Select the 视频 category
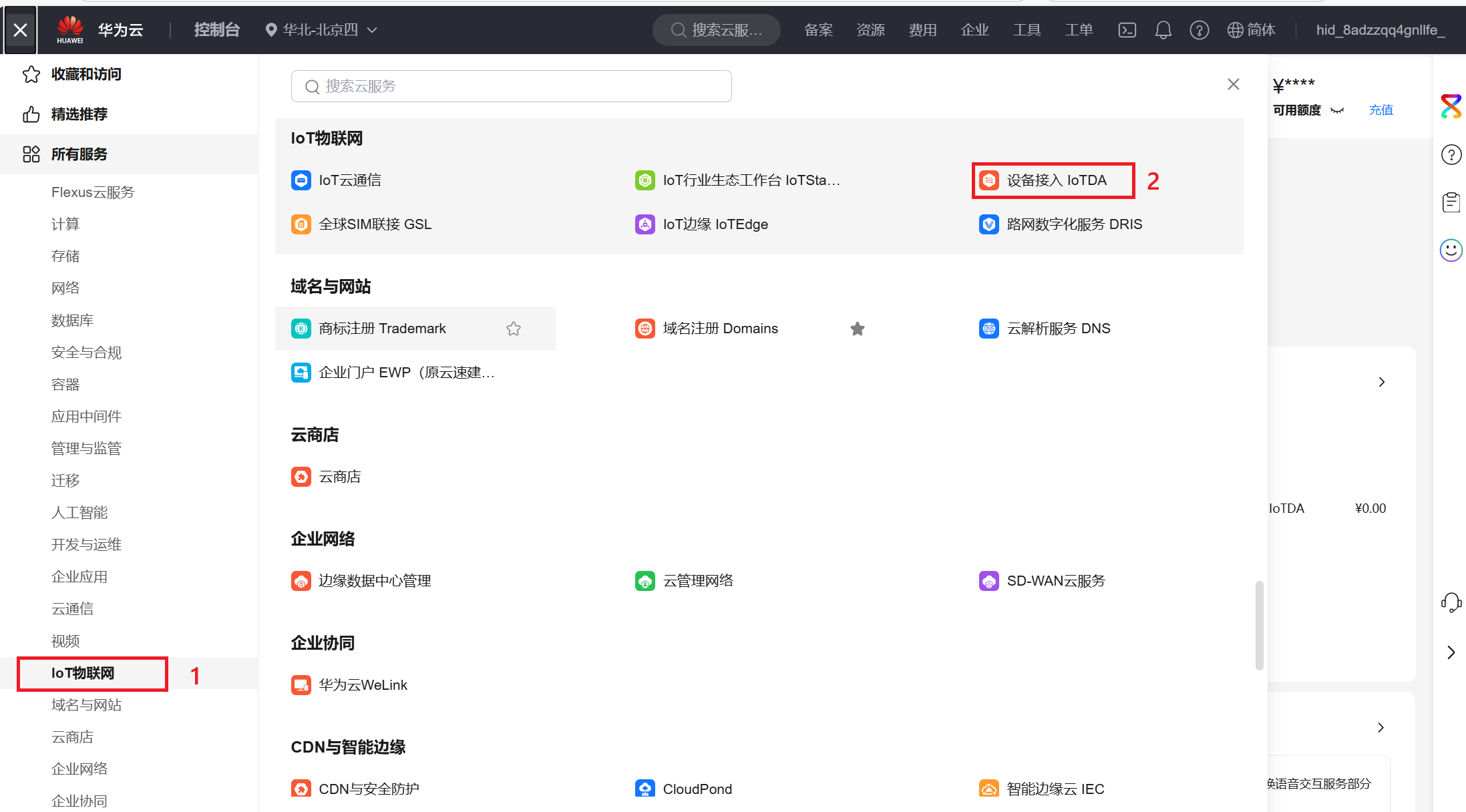 pos(65,641)
